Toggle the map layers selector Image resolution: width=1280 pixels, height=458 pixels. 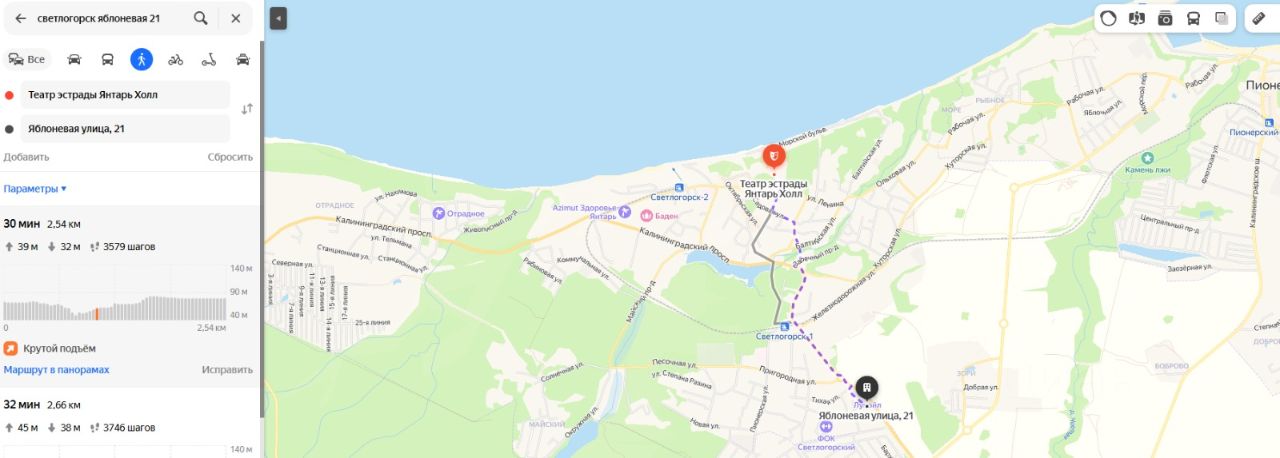pos(1221,18)
